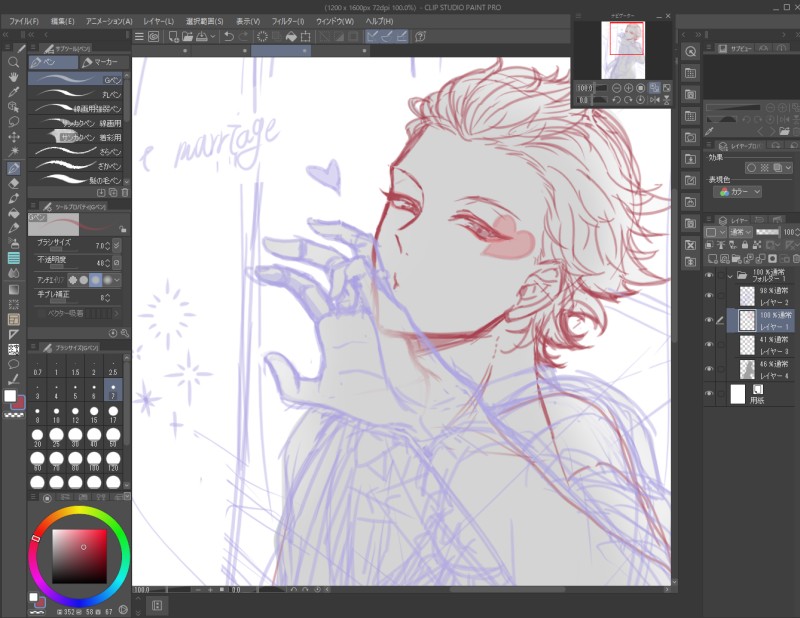Open the 表現色 カラー dropdown
Image resolution: width=800 pixels, height=618 pixels.
tap(737, 192)
